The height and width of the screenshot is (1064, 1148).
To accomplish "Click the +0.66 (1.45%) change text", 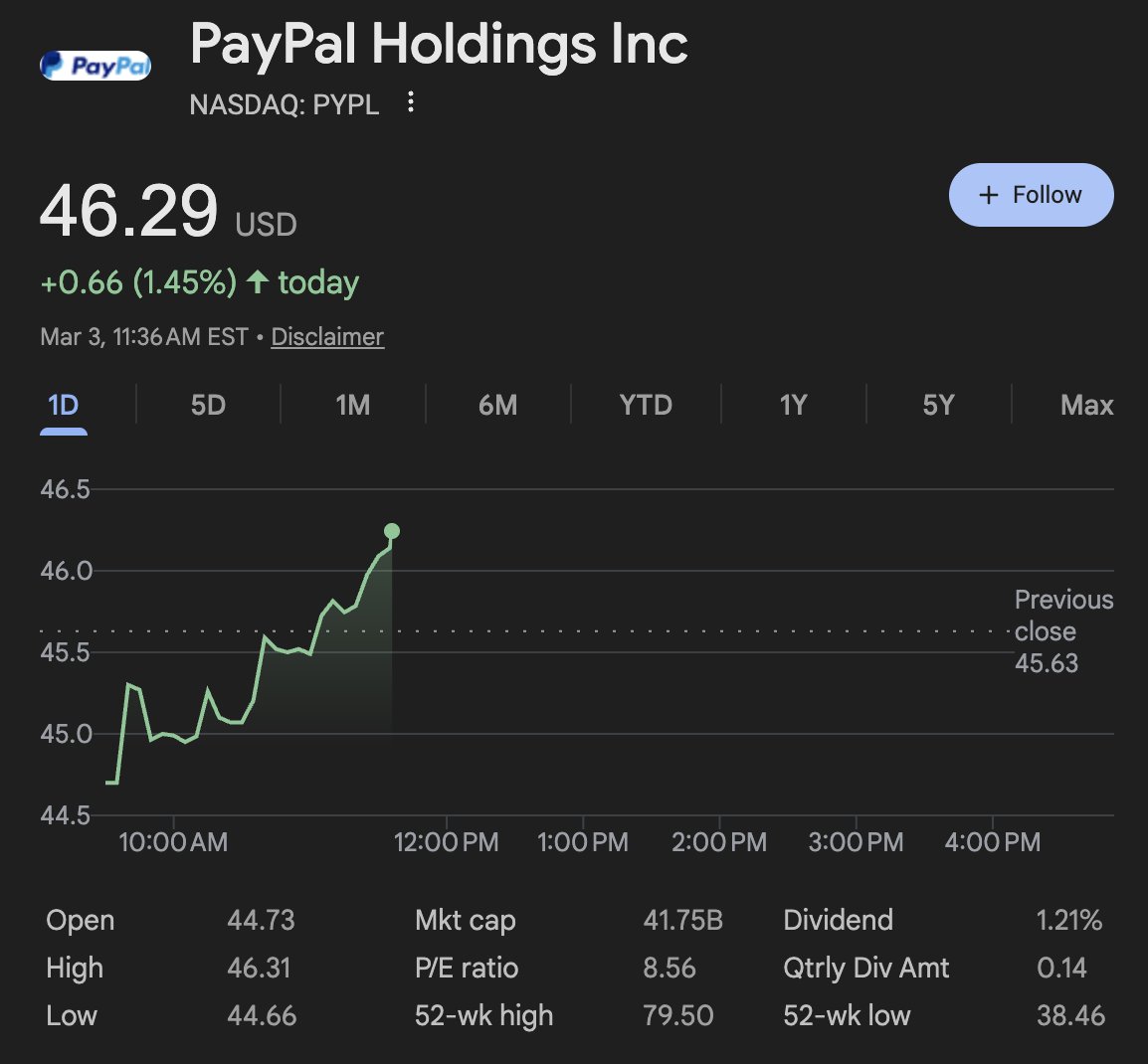I will (138, 282).
